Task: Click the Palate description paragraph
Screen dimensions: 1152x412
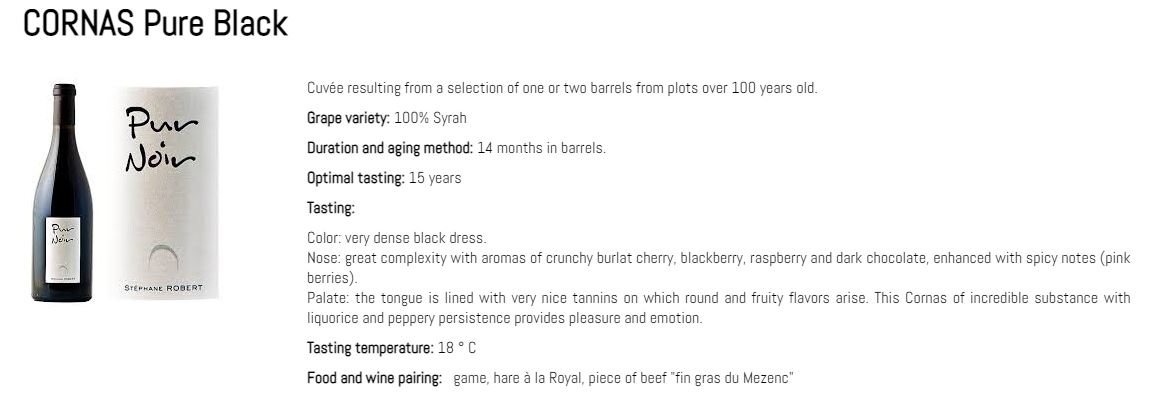Action: 719,308
